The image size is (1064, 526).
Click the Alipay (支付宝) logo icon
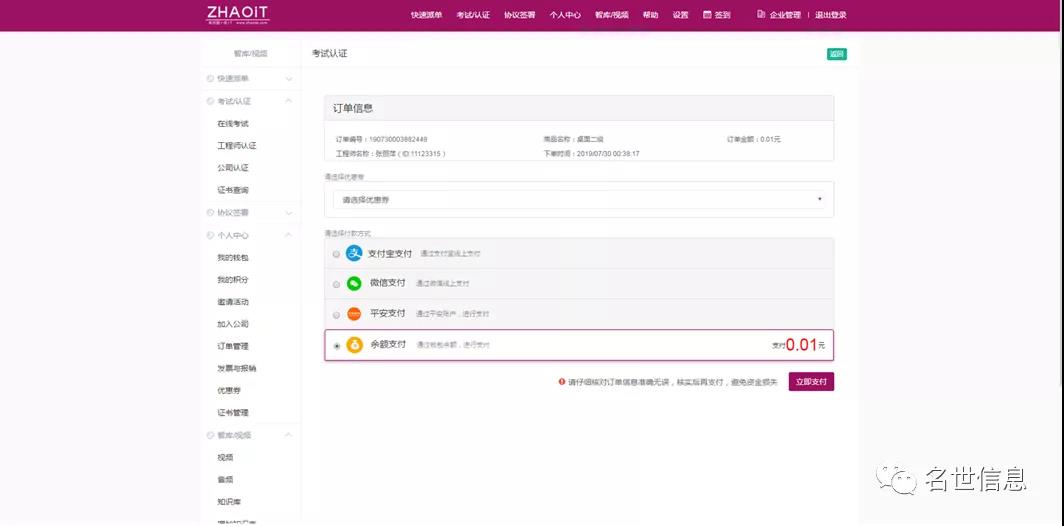pos(354,253)
